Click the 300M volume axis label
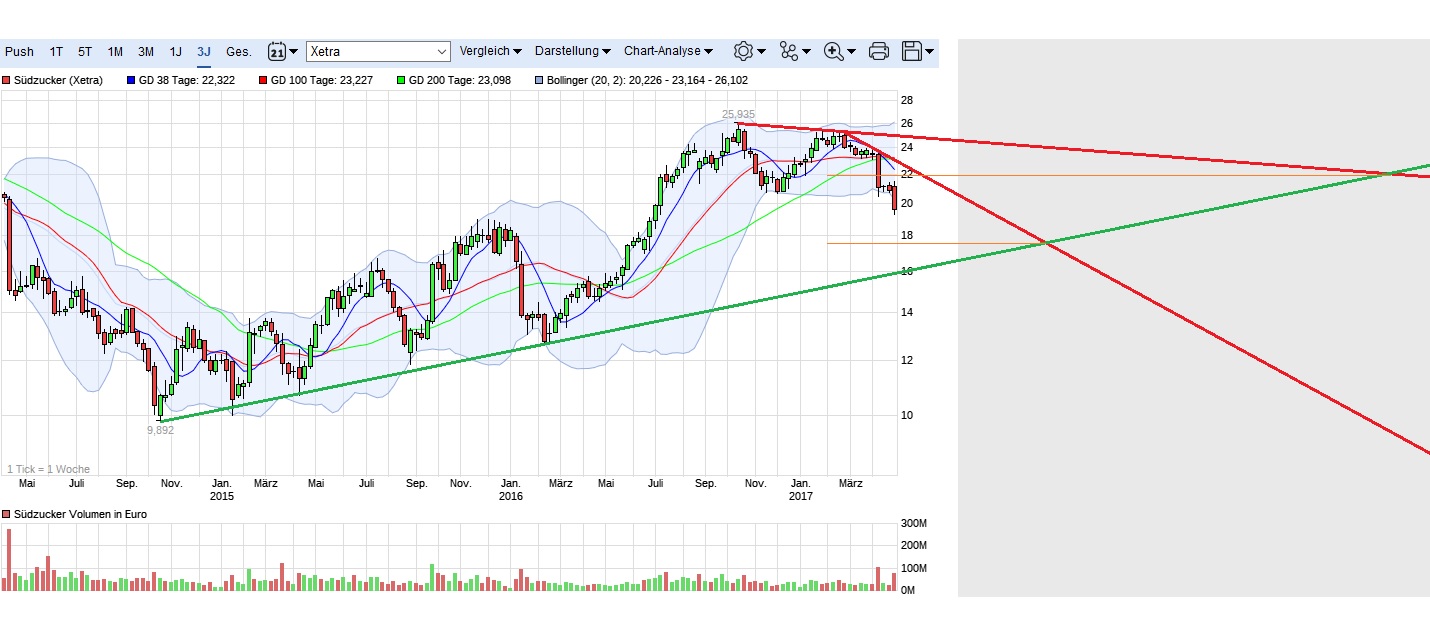The image size is (1430, 630). [x=914, y=524]
